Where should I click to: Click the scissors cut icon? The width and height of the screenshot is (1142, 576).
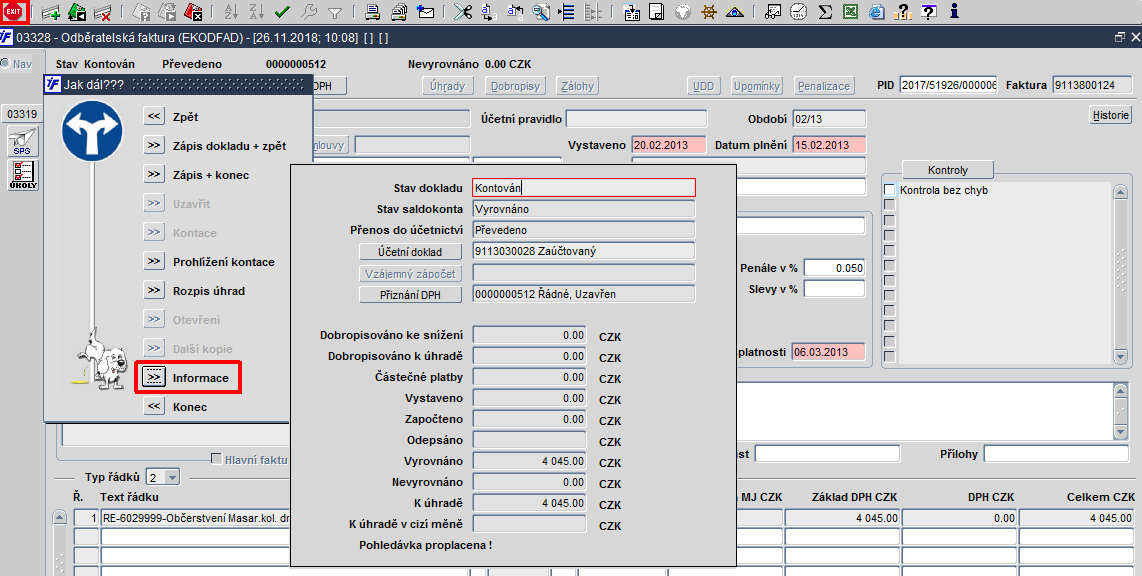(x=462, y=12)
